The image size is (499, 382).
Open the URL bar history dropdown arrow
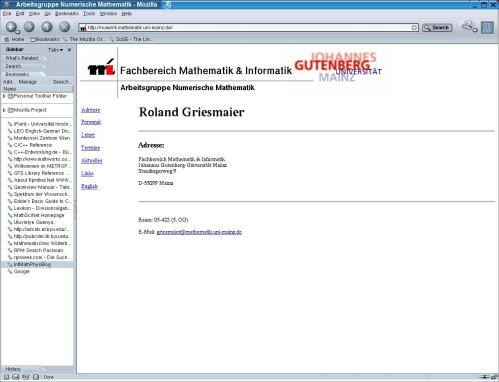[414, 28]
